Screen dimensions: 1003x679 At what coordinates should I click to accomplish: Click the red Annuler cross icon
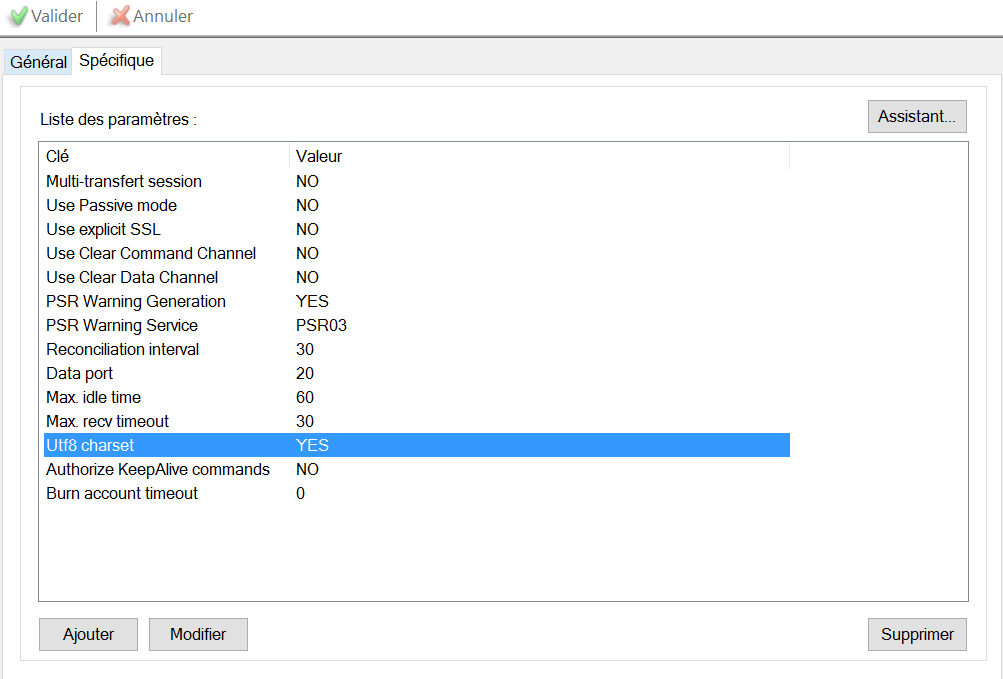(120, 16)
